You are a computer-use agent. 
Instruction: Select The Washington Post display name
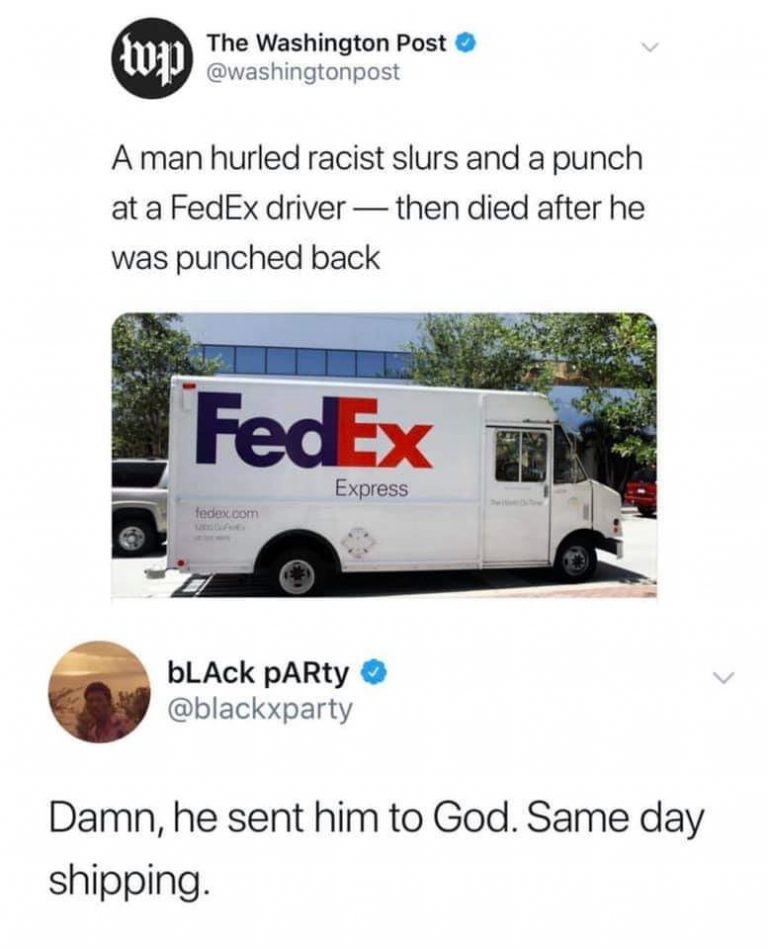pyautogui.click(x=326, y=43)
